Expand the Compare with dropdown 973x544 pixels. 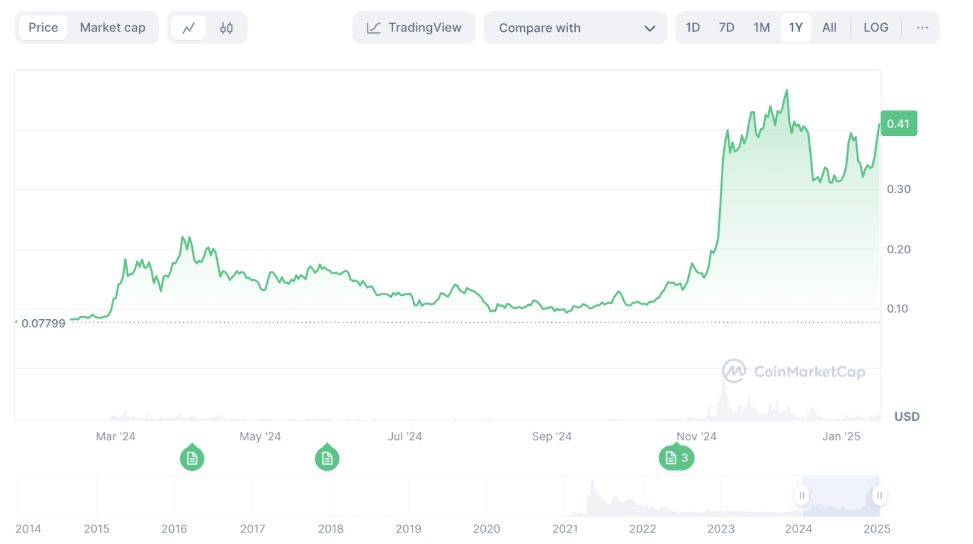(x=575, y=28)
